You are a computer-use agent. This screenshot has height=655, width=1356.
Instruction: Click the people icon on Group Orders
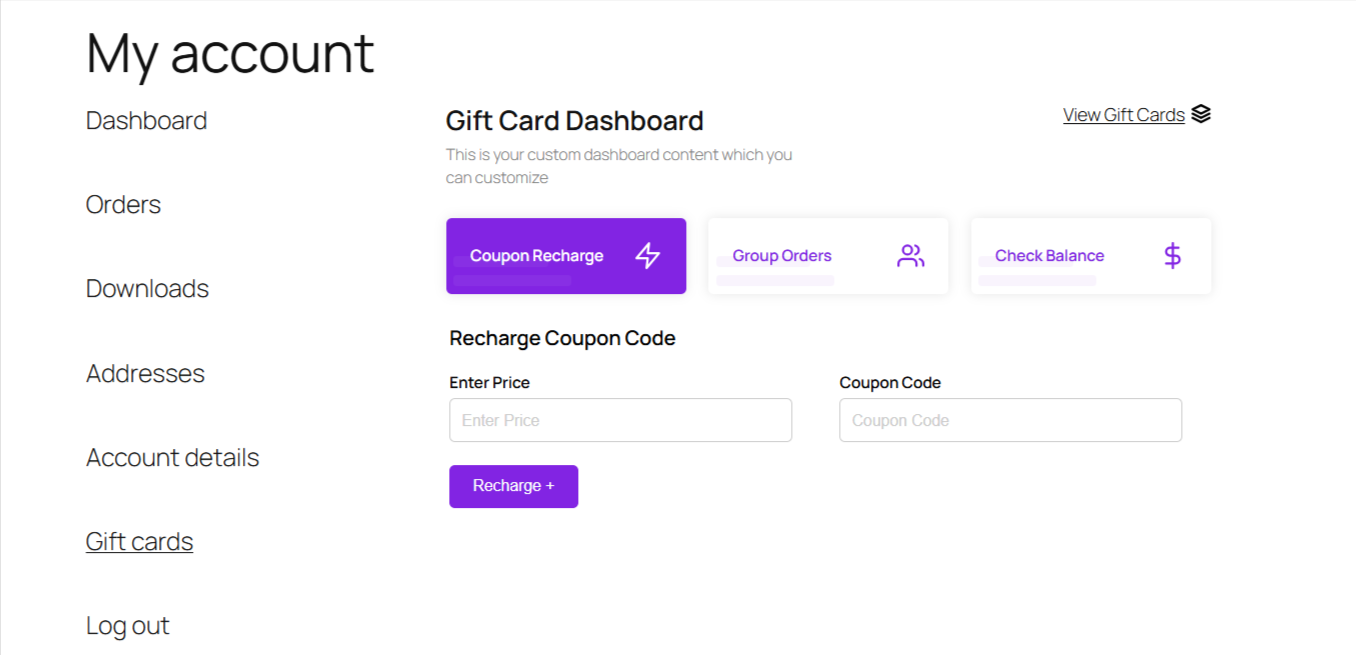coord(910,256)
